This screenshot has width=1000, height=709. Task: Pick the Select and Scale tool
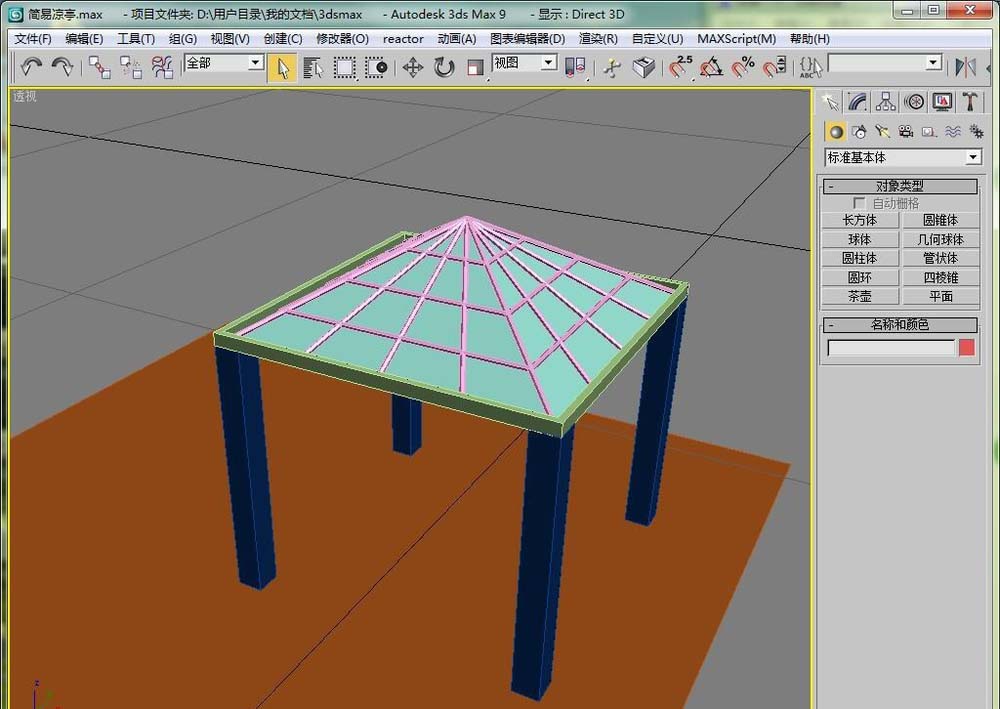coord(475,68)
